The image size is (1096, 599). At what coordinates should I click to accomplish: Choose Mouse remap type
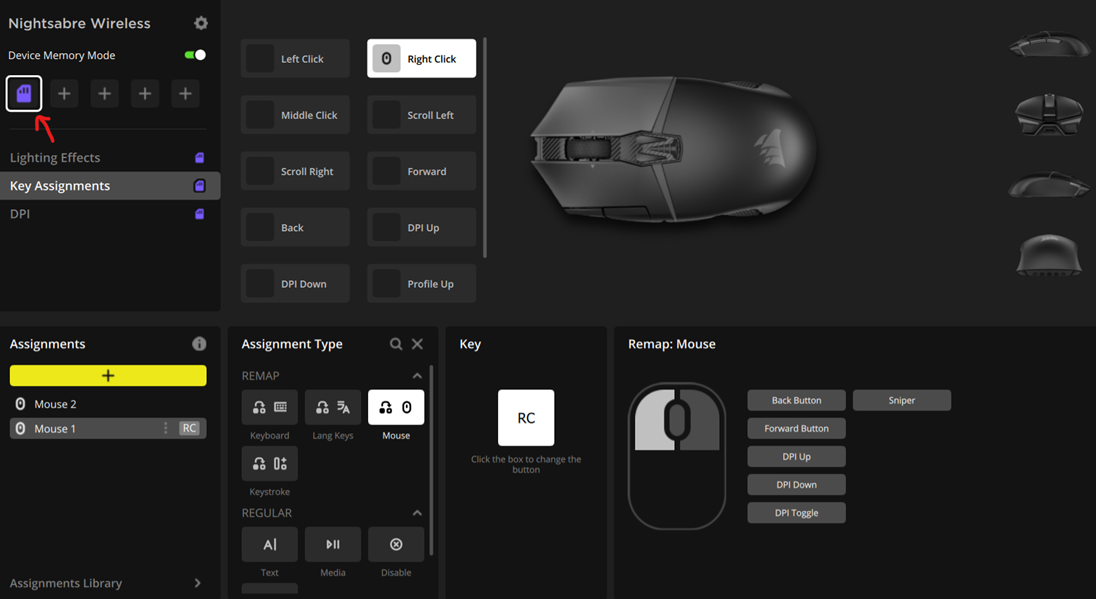coord(396,407)
